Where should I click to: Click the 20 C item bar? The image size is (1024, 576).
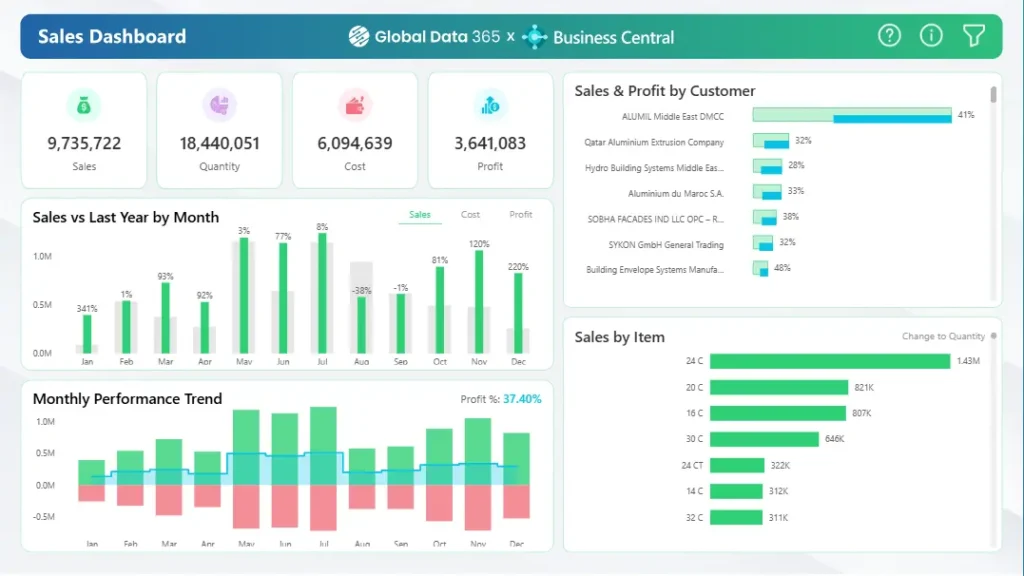778,387
